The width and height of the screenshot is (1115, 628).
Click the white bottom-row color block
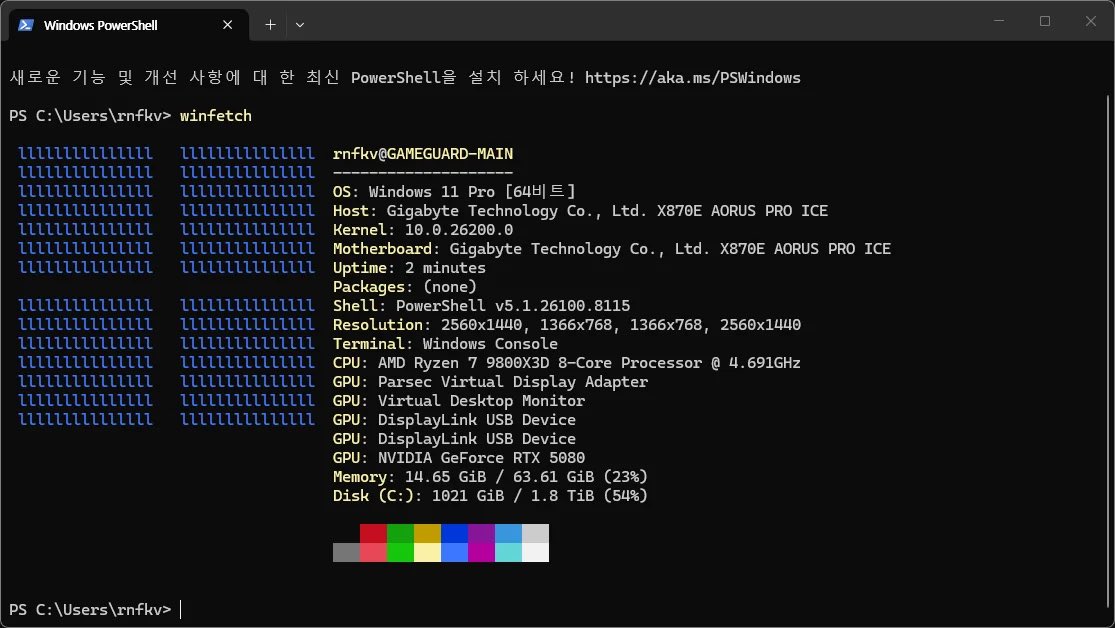coord(535,553)
